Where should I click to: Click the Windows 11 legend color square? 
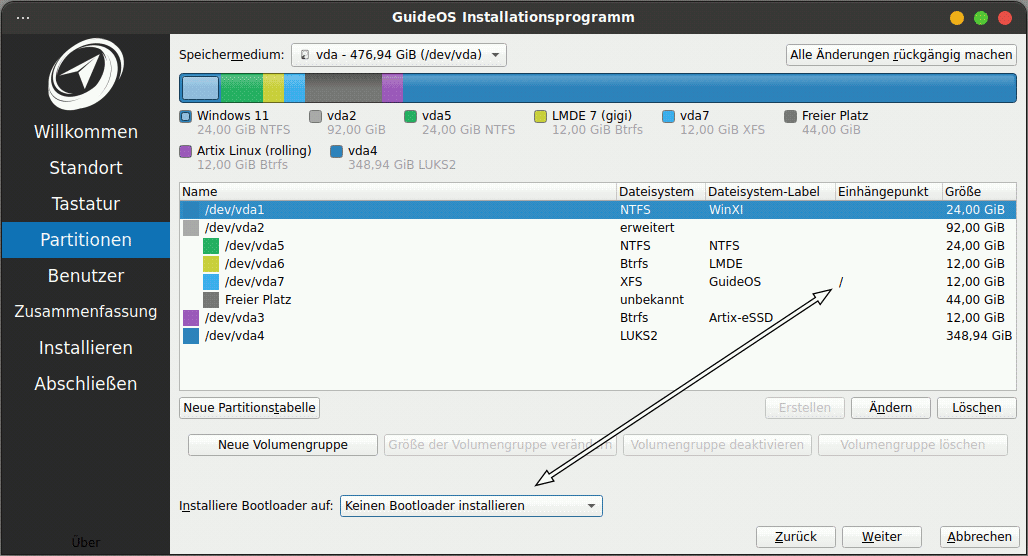186,116
